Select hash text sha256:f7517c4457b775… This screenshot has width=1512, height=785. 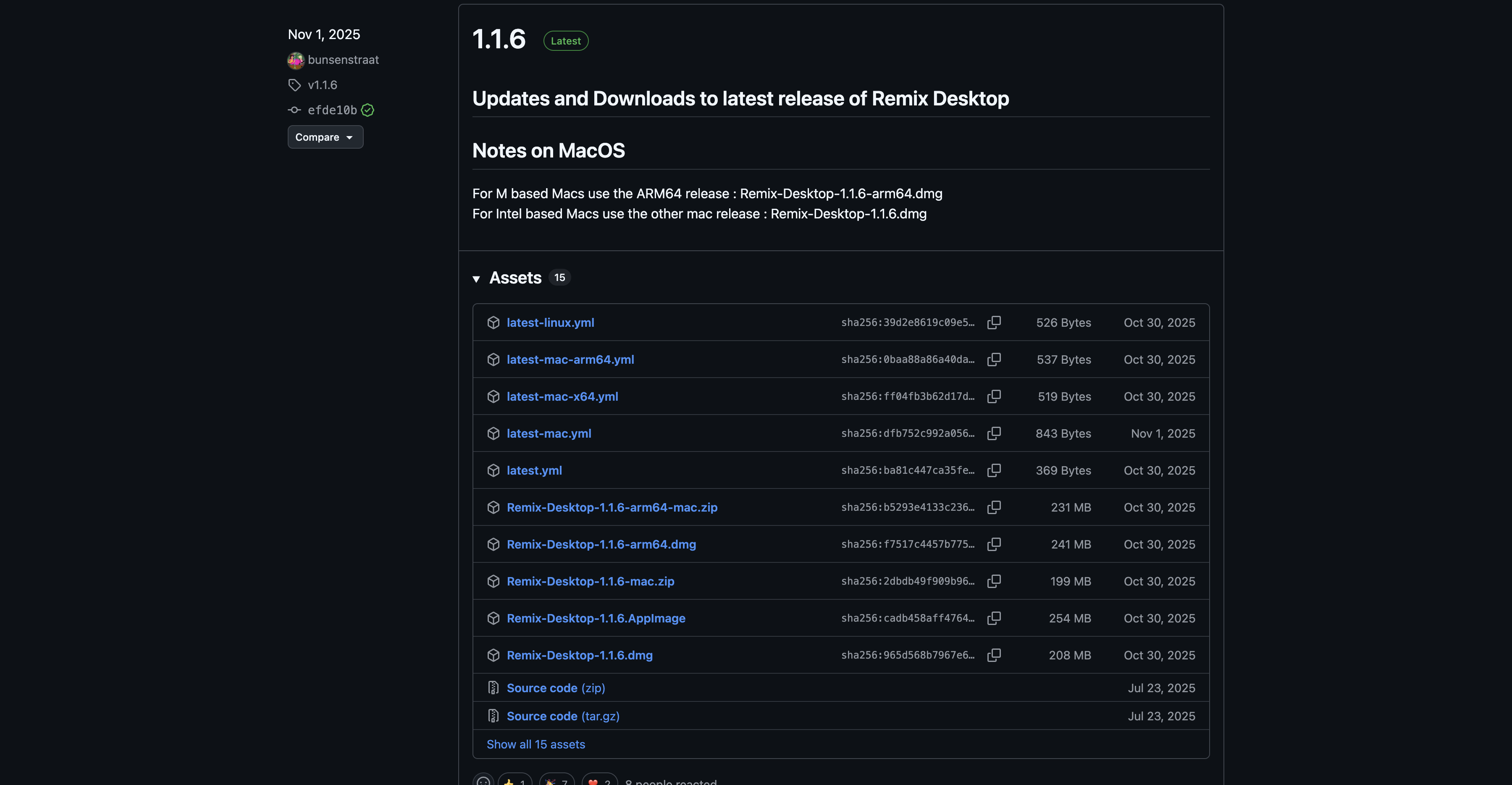(908, 544)
